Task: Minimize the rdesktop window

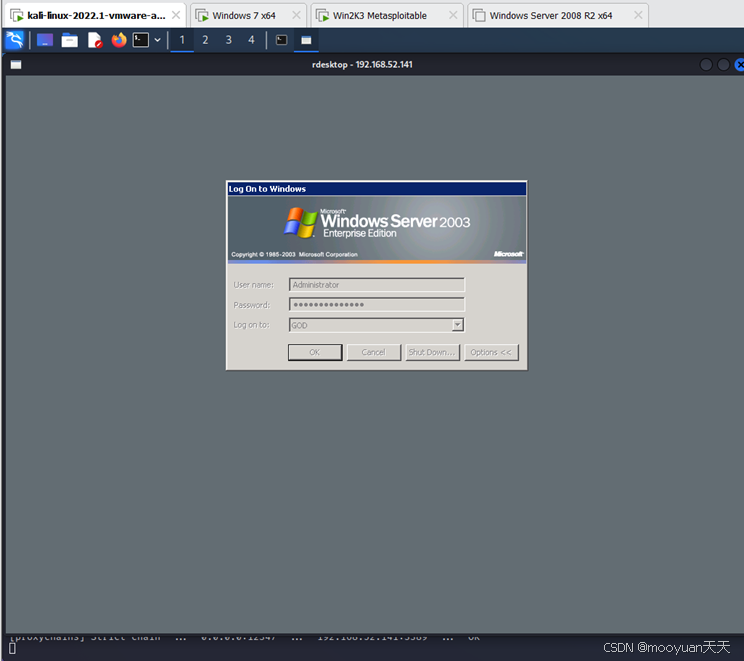Action: coord(706,65)
